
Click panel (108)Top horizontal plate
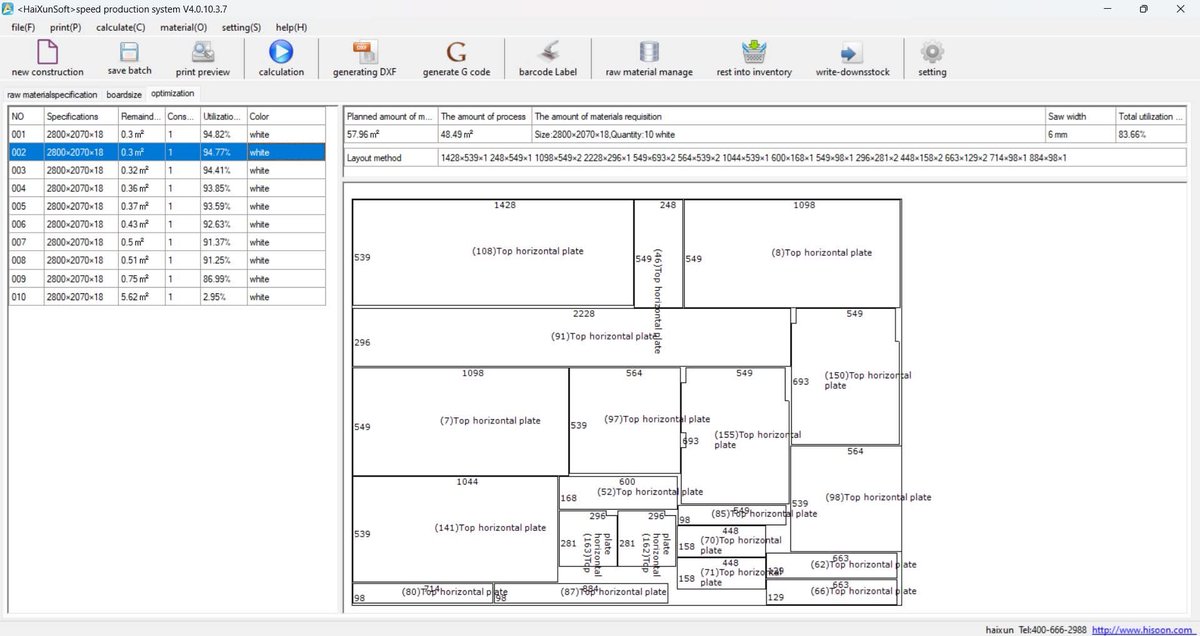[x=493, y=252]
